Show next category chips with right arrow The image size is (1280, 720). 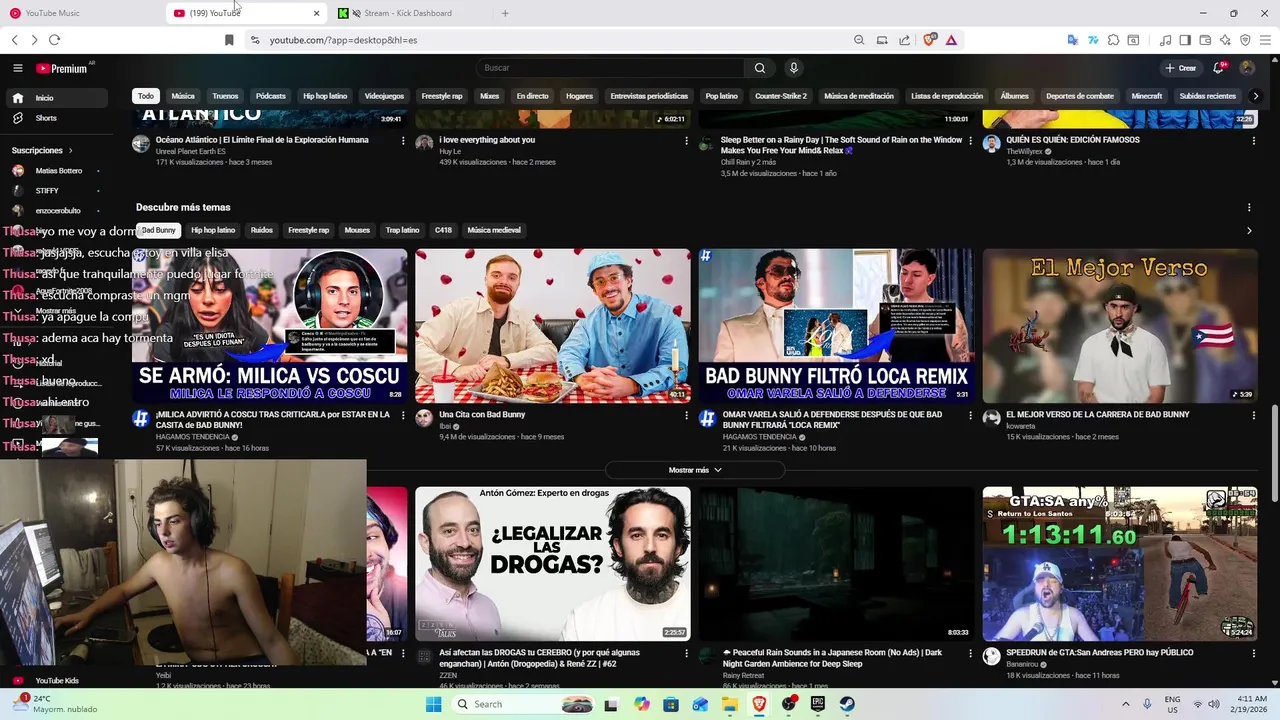[x=1256, y=96]
